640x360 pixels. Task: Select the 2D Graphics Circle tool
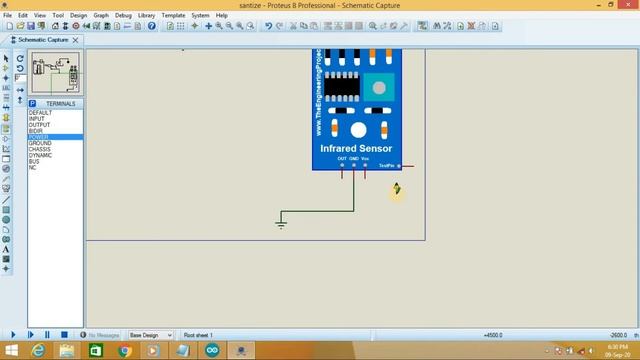6,220
